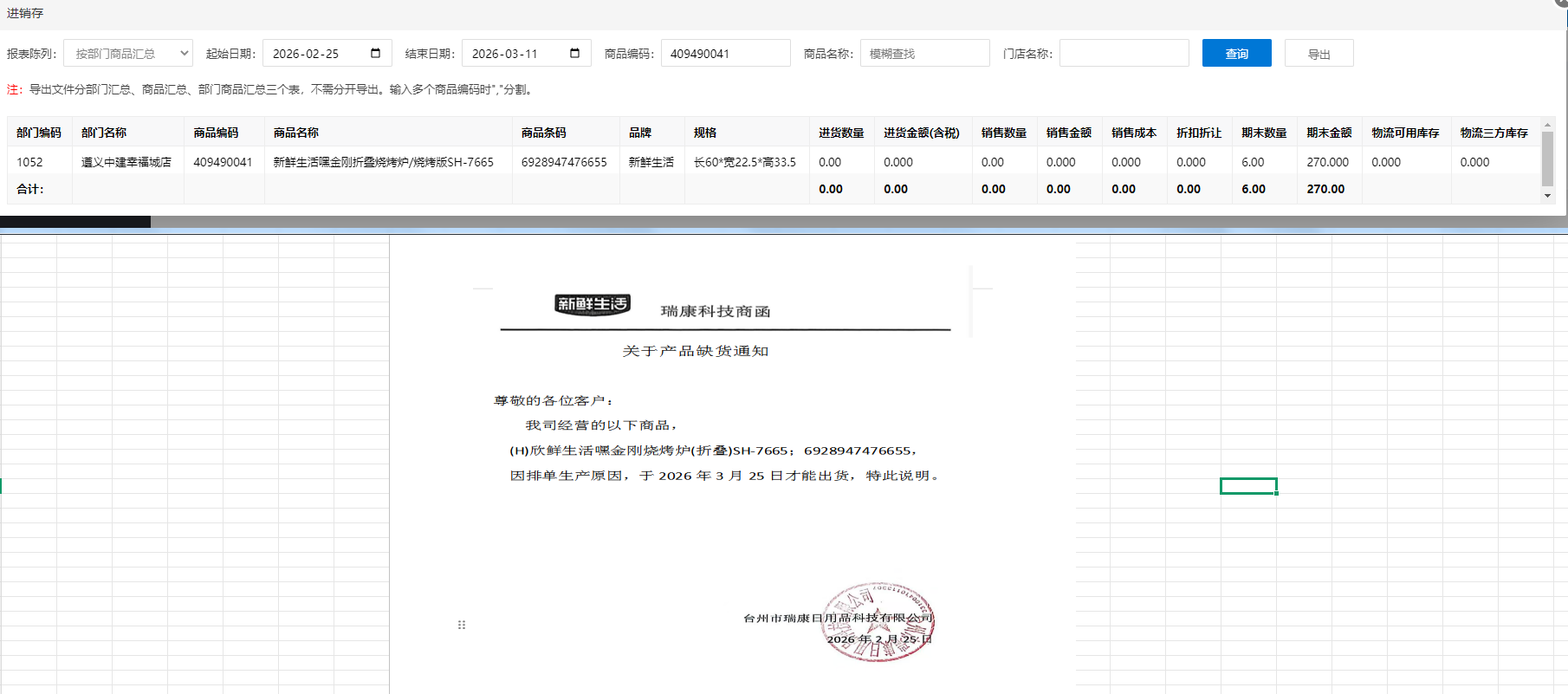This screenshot has width=1568, height=694.
Task: Select the 部门名称 column header
Action: (104, 133)
